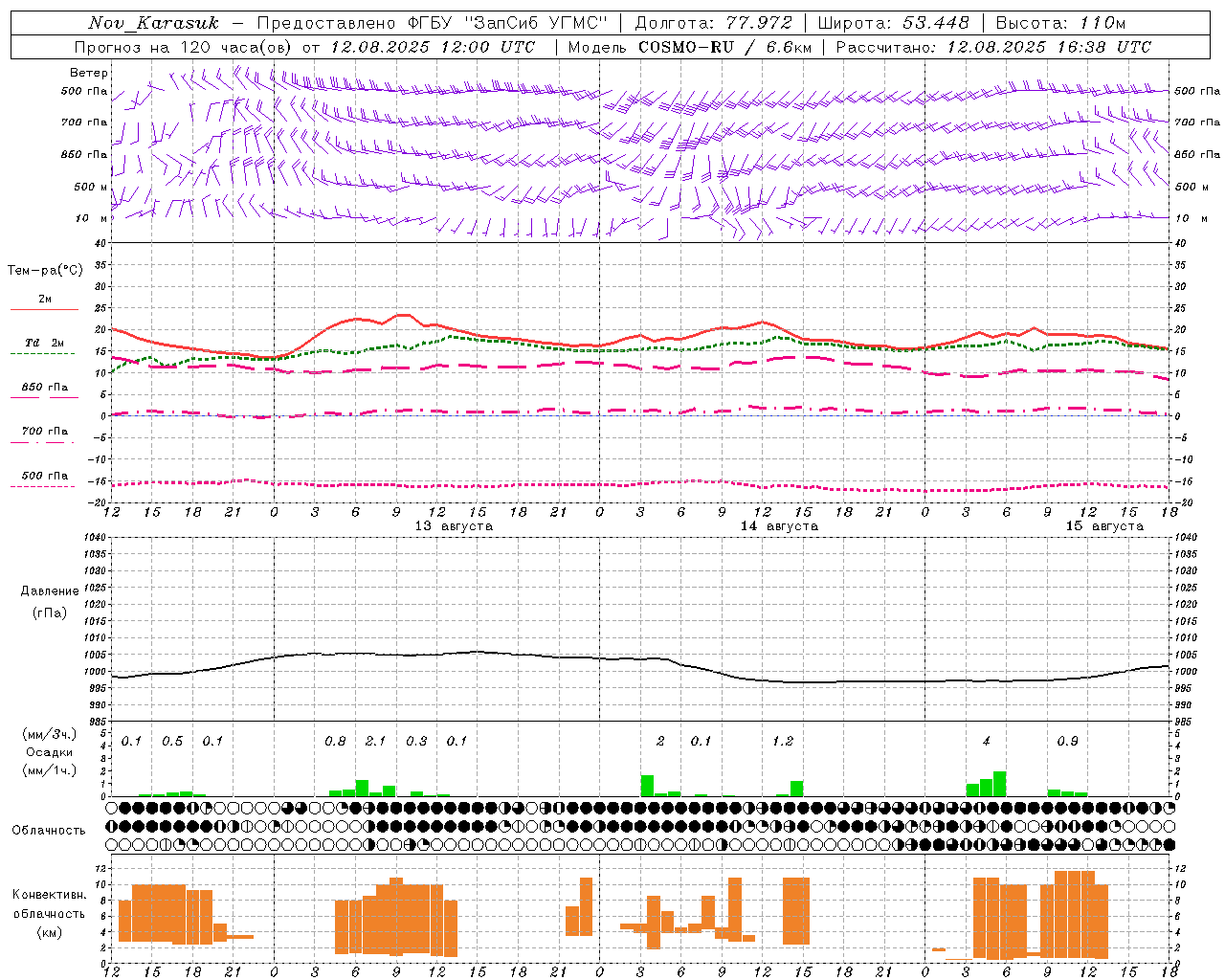Click the 15 августа date marker
This screenshot has width=1225, height=980.
pyautogui.click(x=1104, y=526)
